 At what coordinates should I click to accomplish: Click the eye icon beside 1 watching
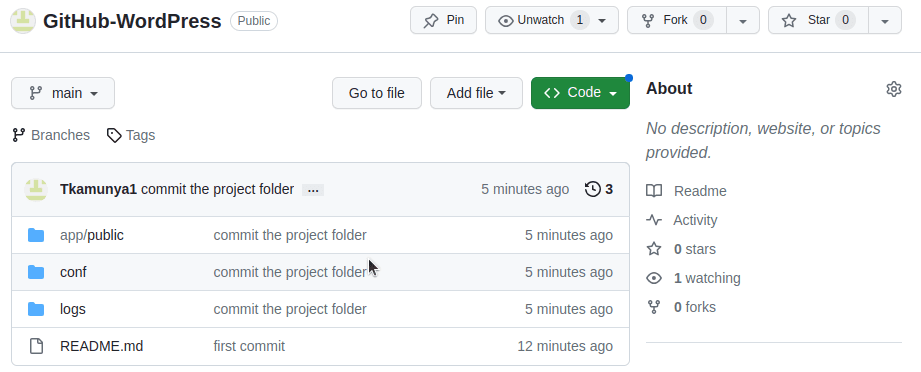tap(654, 278)
